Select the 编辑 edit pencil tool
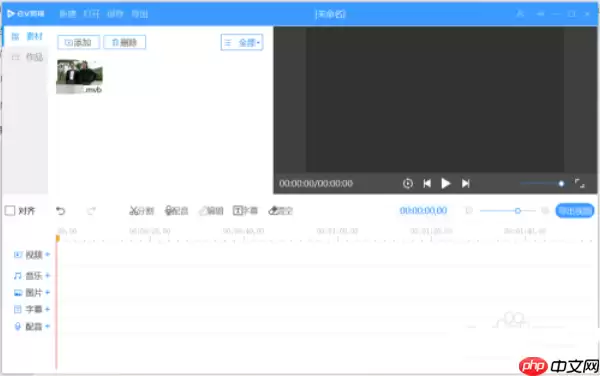Viewport: 600px width, 376px height. pos(211,211)
